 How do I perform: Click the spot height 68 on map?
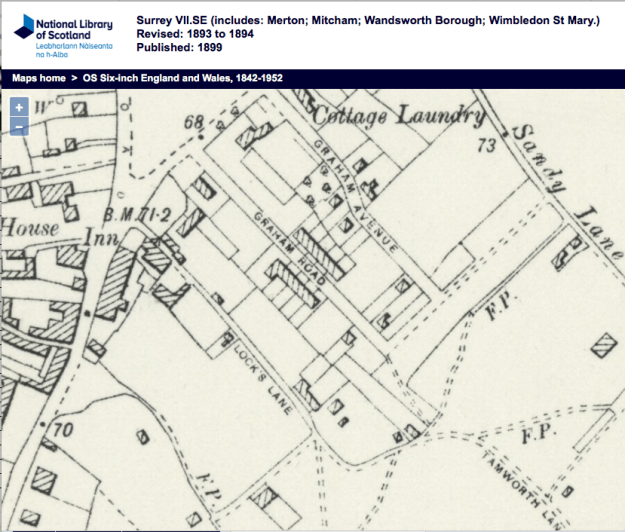(193, 123)
